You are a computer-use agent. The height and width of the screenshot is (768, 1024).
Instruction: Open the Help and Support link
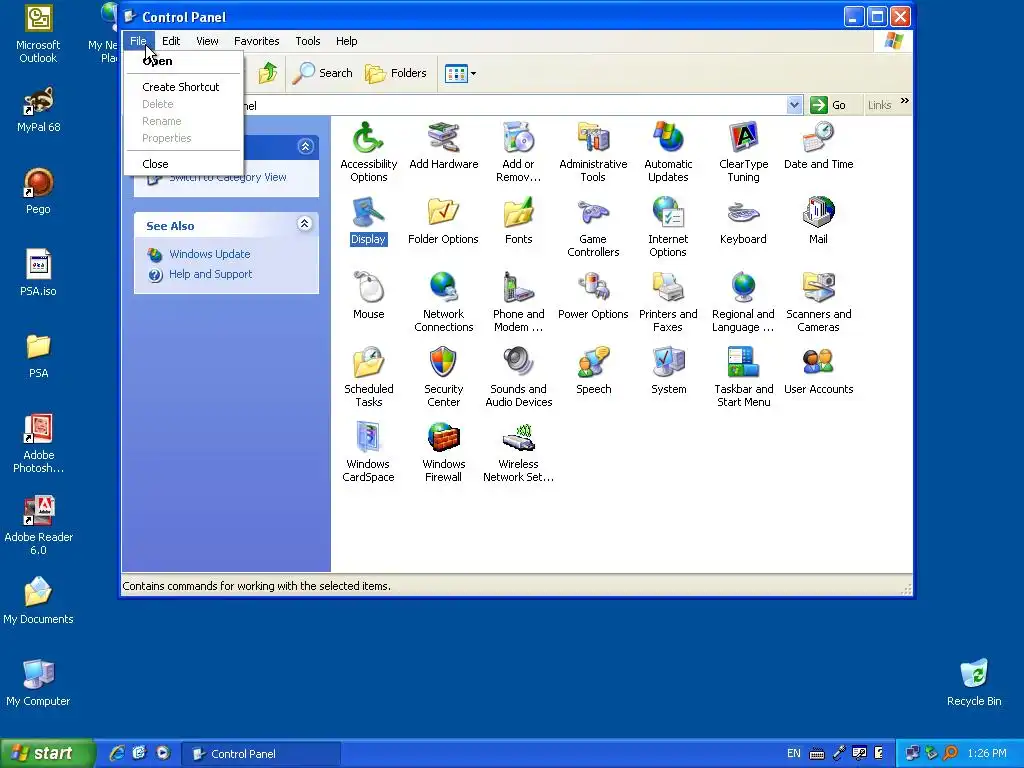tap(210, 274)
